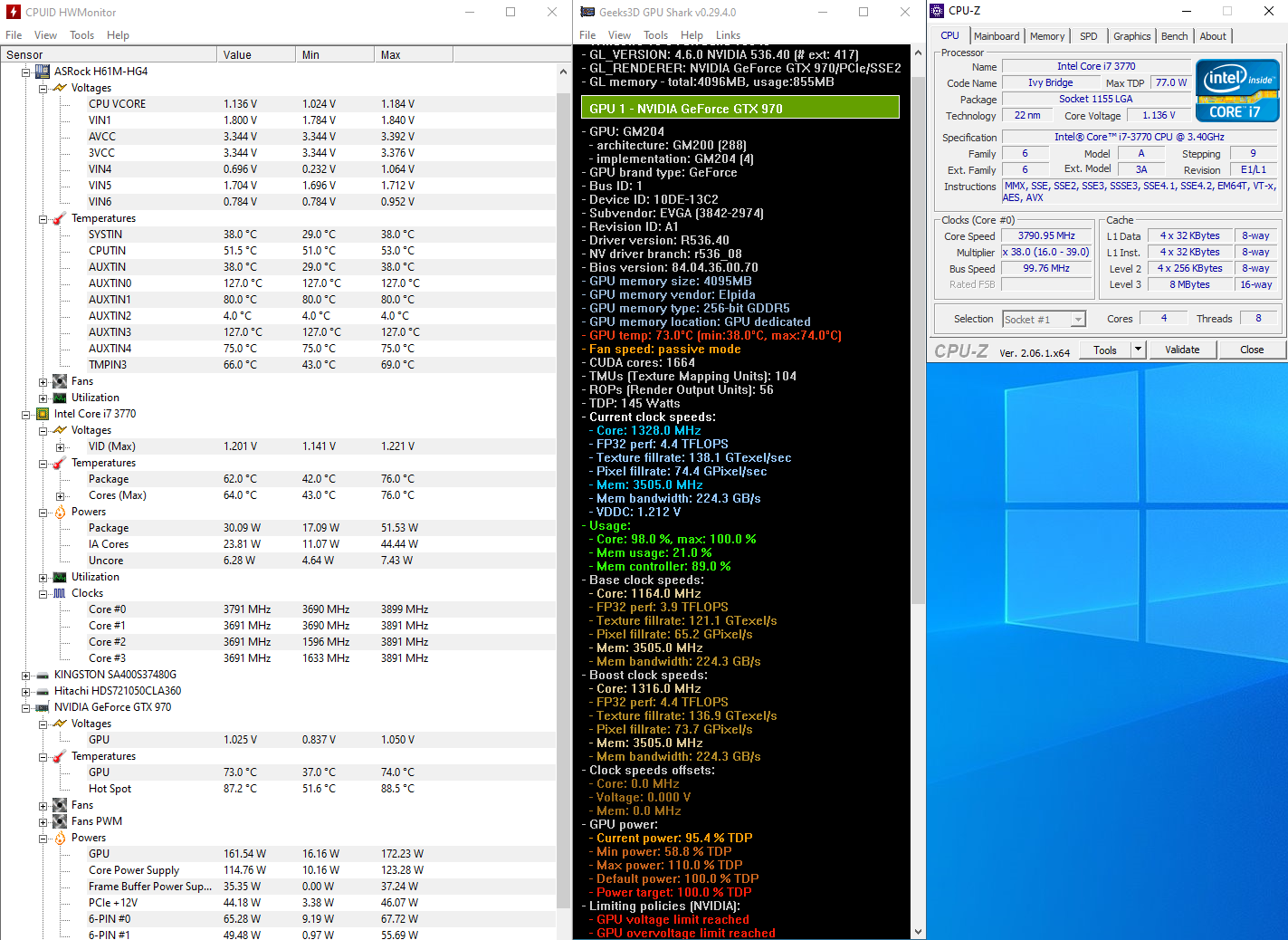The width and height of the screenshot is (1288, 940).
Task: Switch to CPU-Z Bench tab
Action: [1175, 36]
